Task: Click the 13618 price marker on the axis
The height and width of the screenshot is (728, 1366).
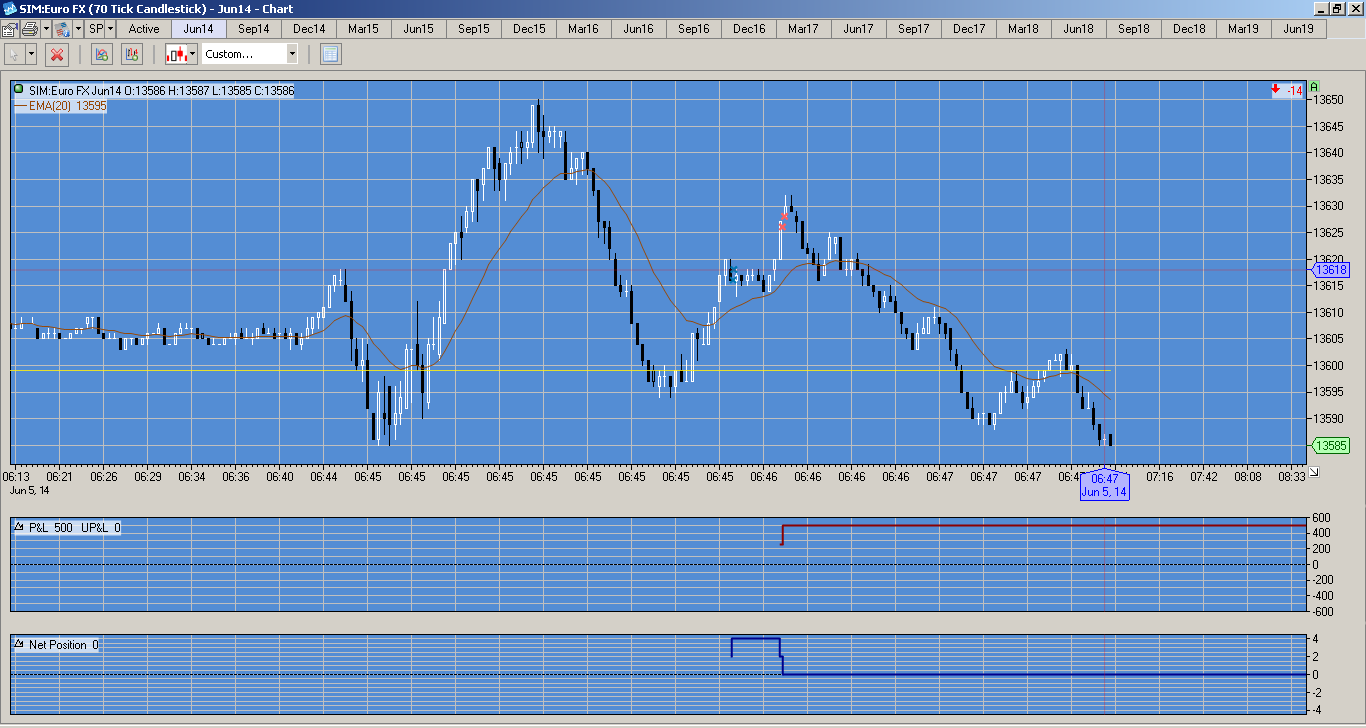Action: (x=1330, y=270)
